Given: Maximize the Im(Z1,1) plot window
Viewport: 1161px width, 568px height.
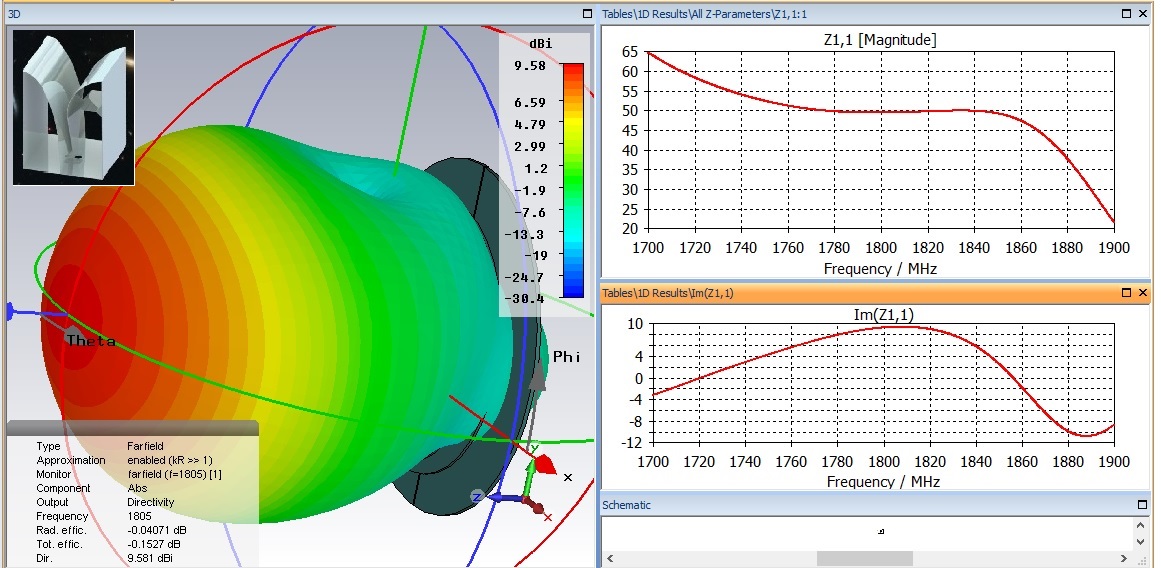Looking at the screenshot, I should point(1127,292).
